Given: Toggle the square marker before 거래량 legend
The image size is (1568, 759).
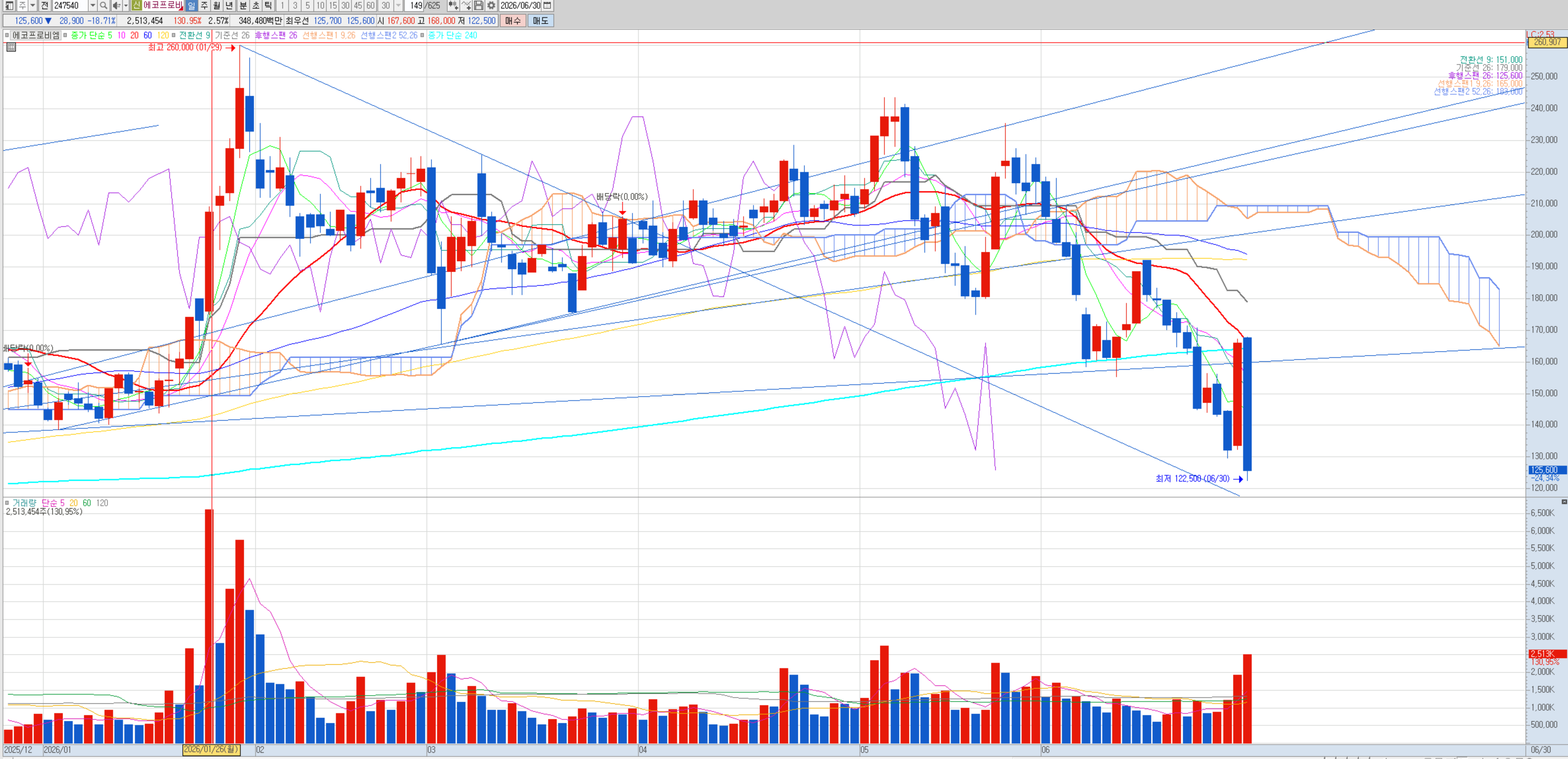Looking at the screenshot, I should [7, 503].
